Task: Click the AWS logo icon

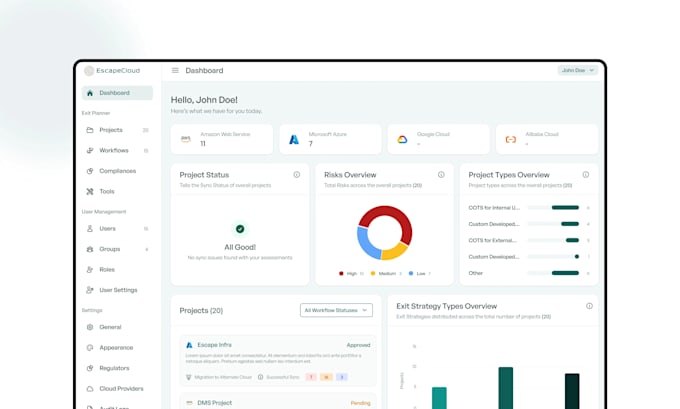Action: (186, 139)
